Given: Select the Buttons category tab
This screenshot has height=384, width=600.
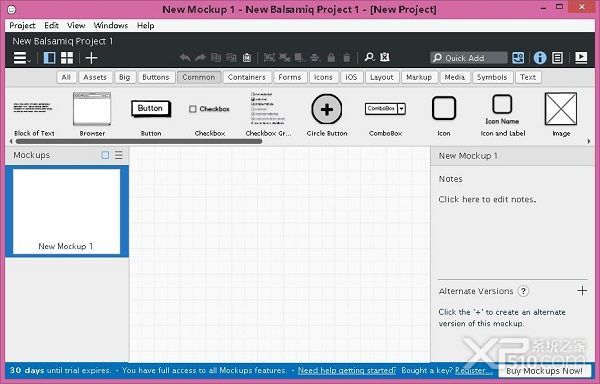Looking at the screenshot, I should [156, 77].
